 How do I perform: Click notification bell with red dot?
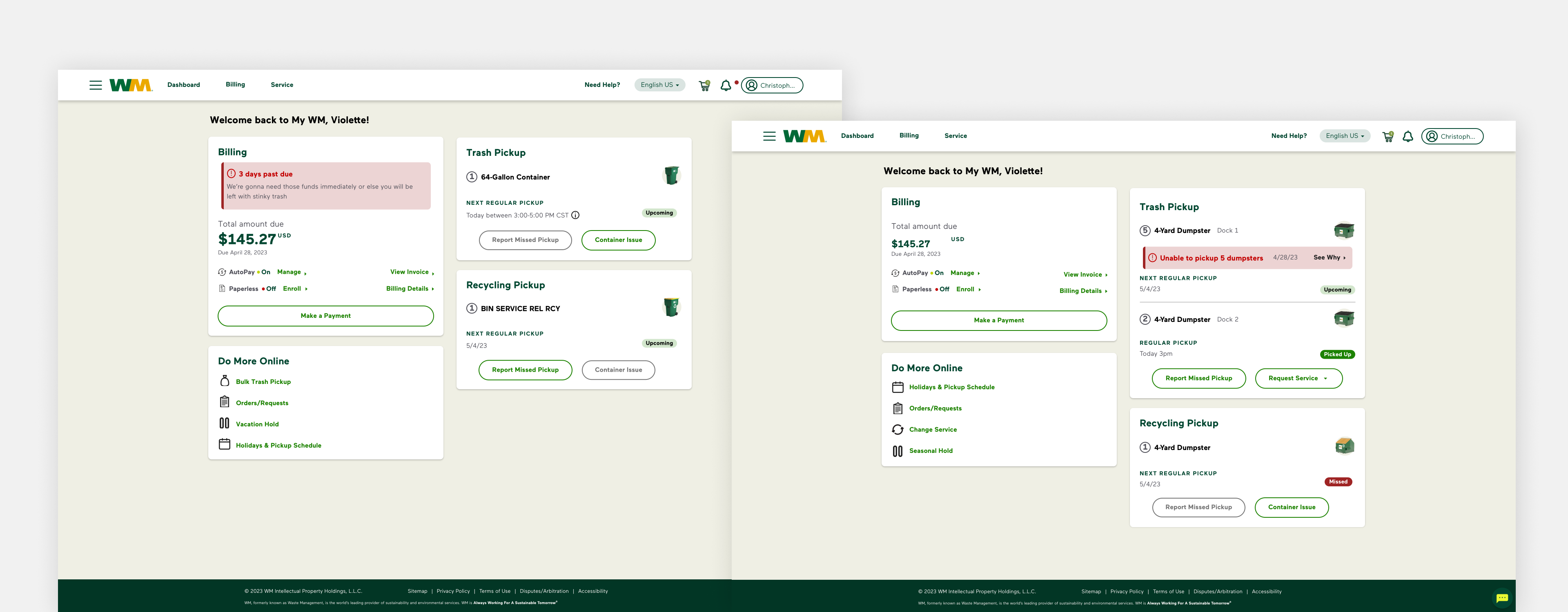click(x=726, y=85)
